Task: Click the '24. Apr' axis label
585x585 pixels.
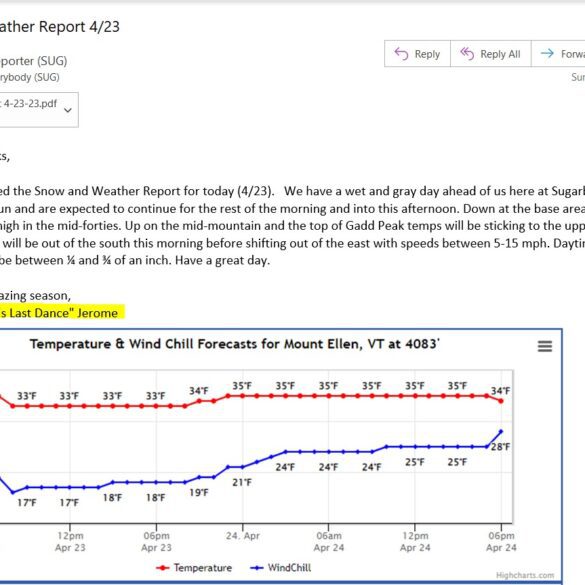Action: 243,536
